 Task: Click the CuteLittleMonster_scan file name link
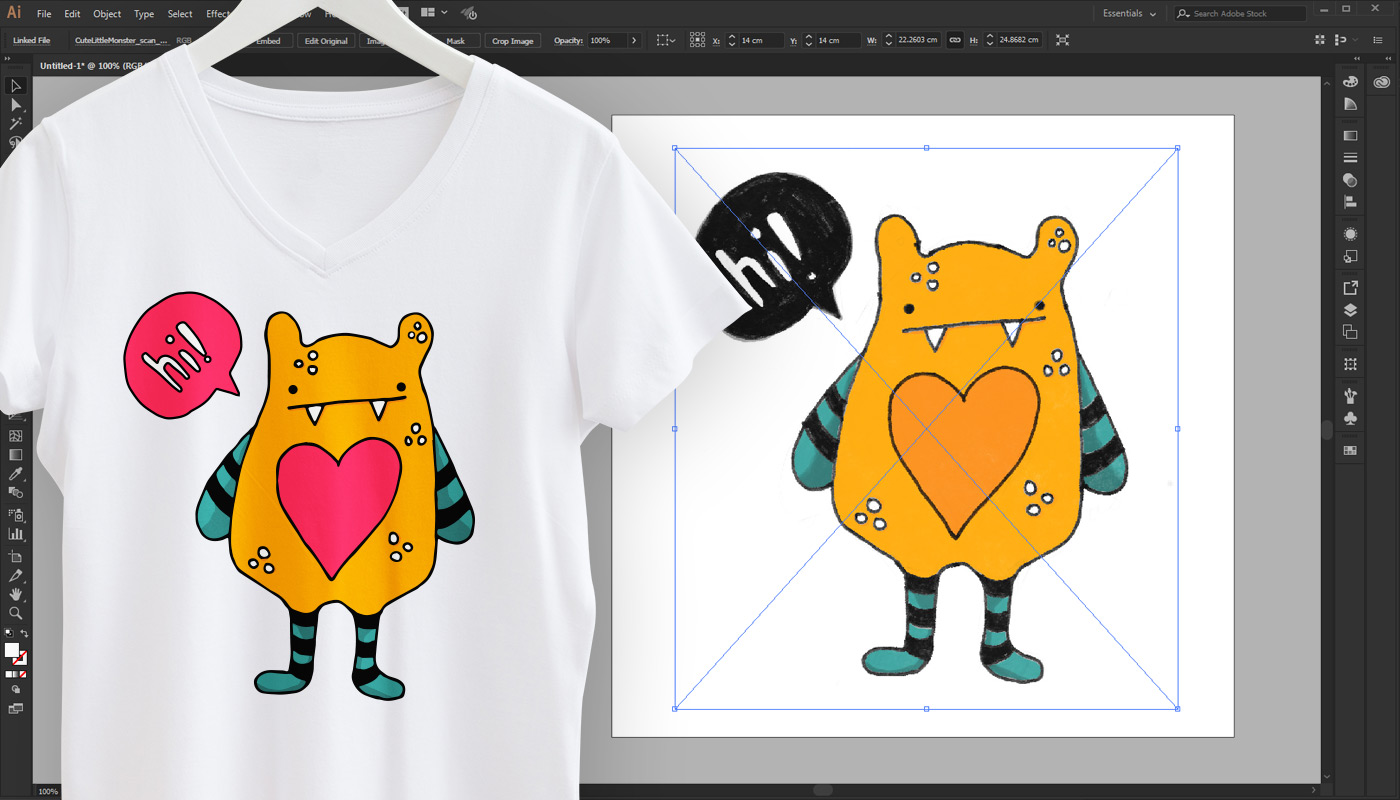[x=121, y=41]
